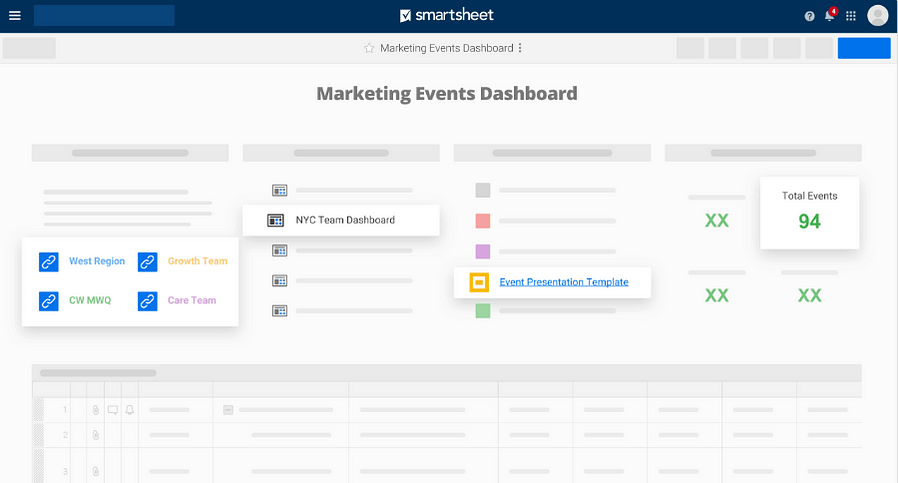
Task: Open NYC Team Dashboard
Action: pyautogui.click(x=345, y=220)
